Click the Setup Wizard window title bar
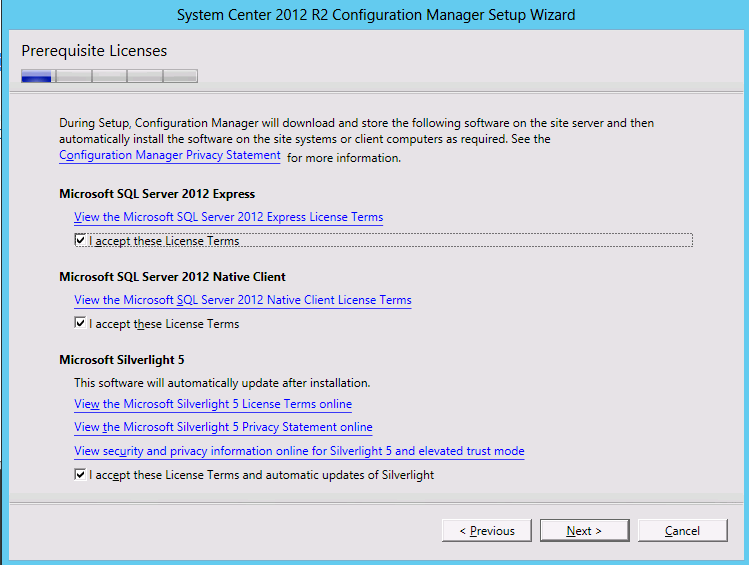 coord(375,15)
